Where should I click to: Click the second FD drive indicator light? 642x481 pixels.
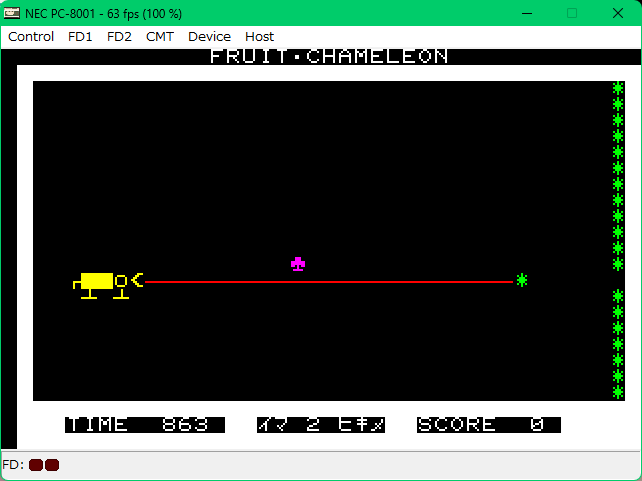tap(52, 465)
